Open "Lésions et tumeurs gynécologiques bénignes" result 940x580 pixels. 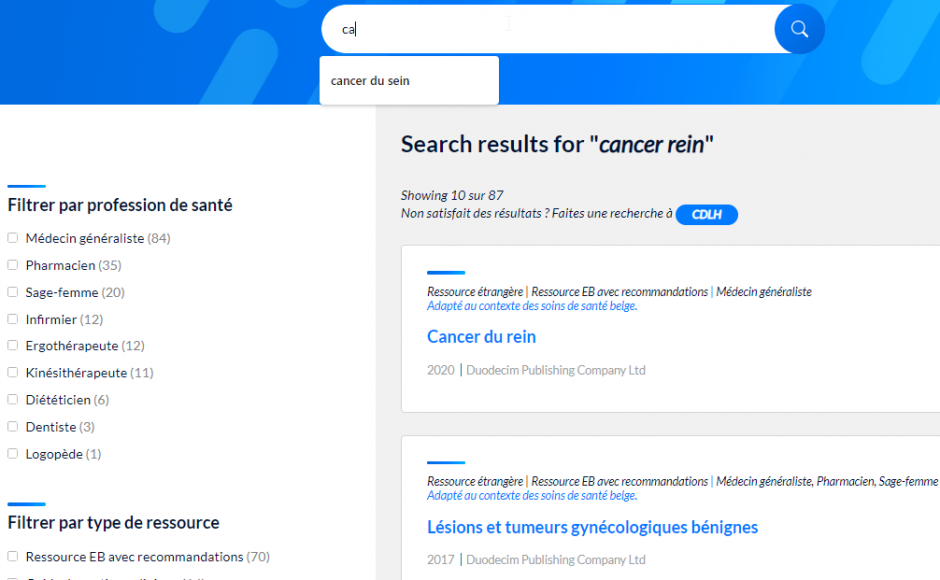pos(592,527)
